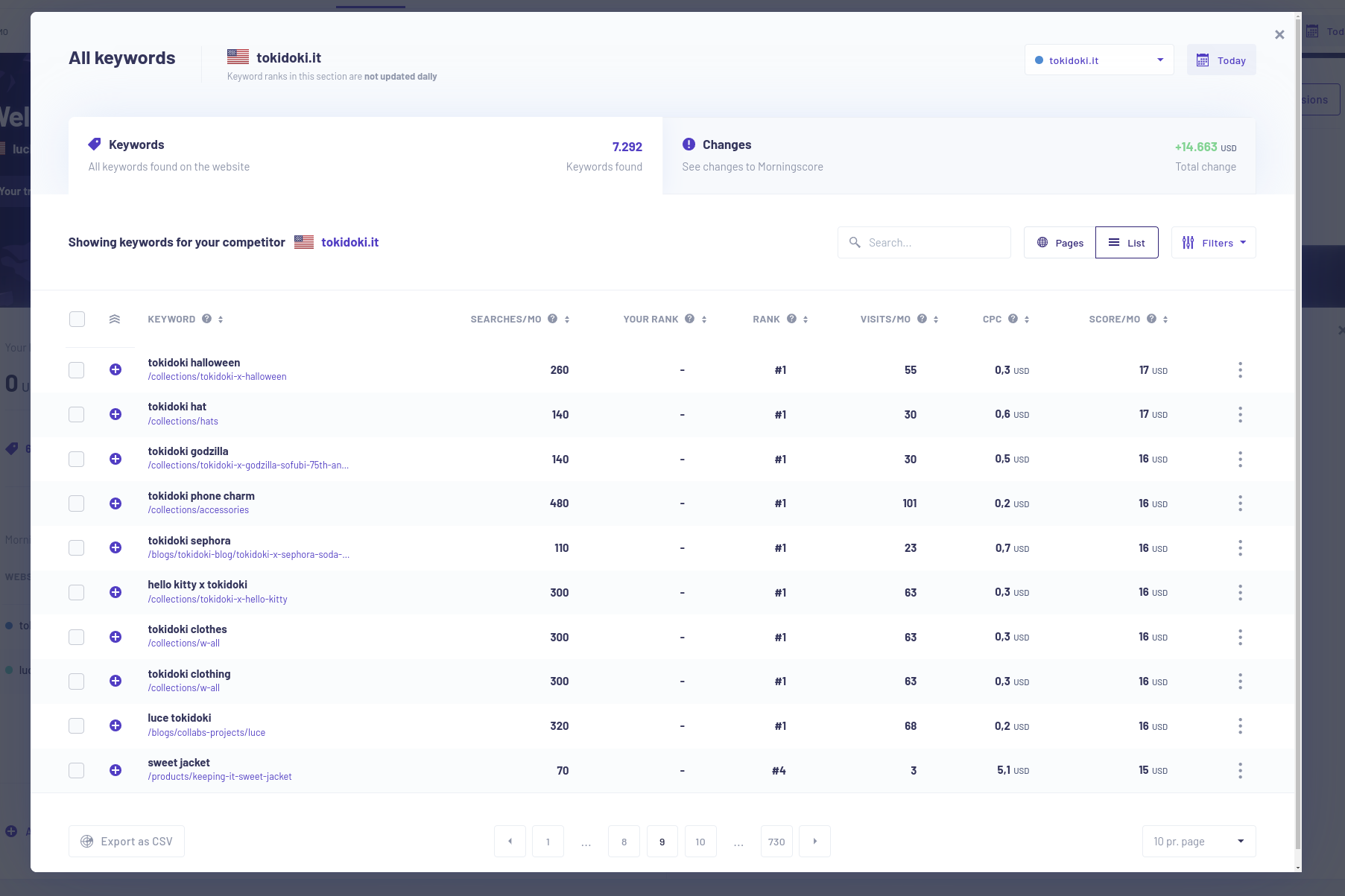Check the sweet jacket row checkbox

pyautogui.click(x=77, y=770)
